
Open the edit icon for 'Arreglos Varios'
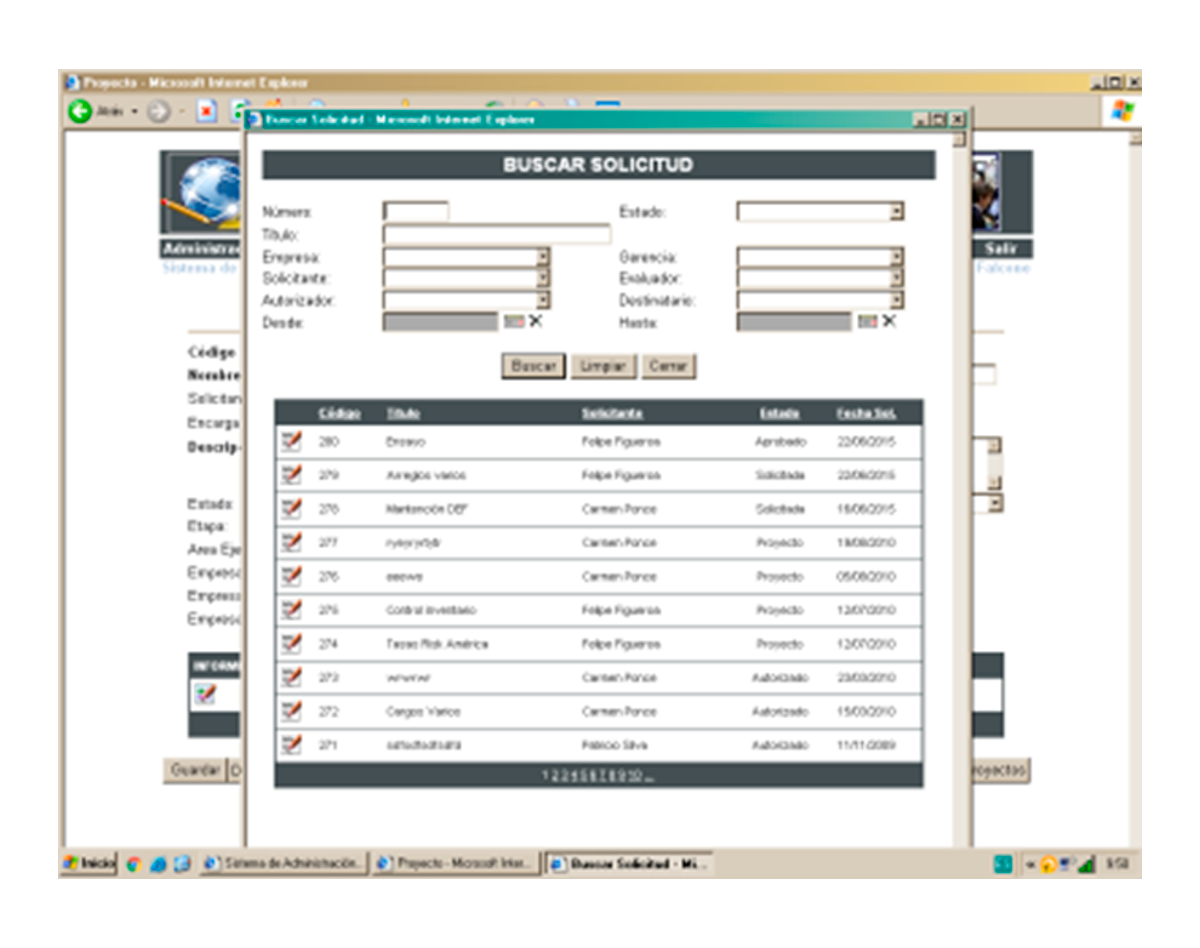coord(290,475)
